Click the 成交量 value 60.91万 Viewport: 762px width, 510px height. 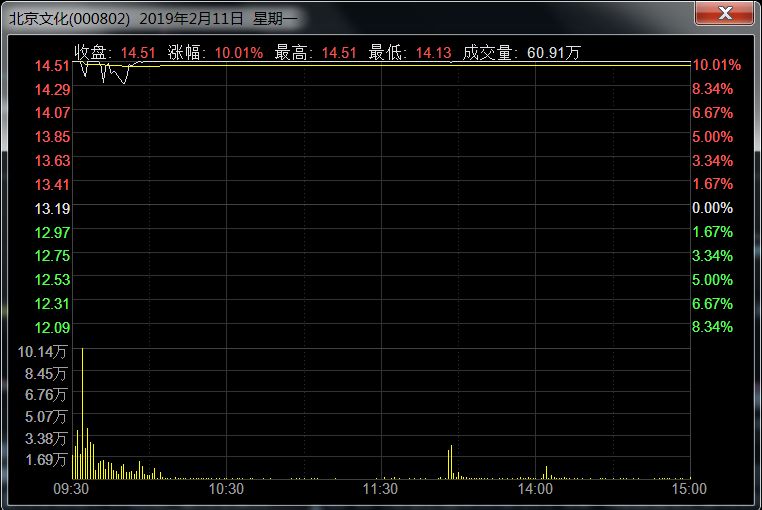(x=554, y=52)
